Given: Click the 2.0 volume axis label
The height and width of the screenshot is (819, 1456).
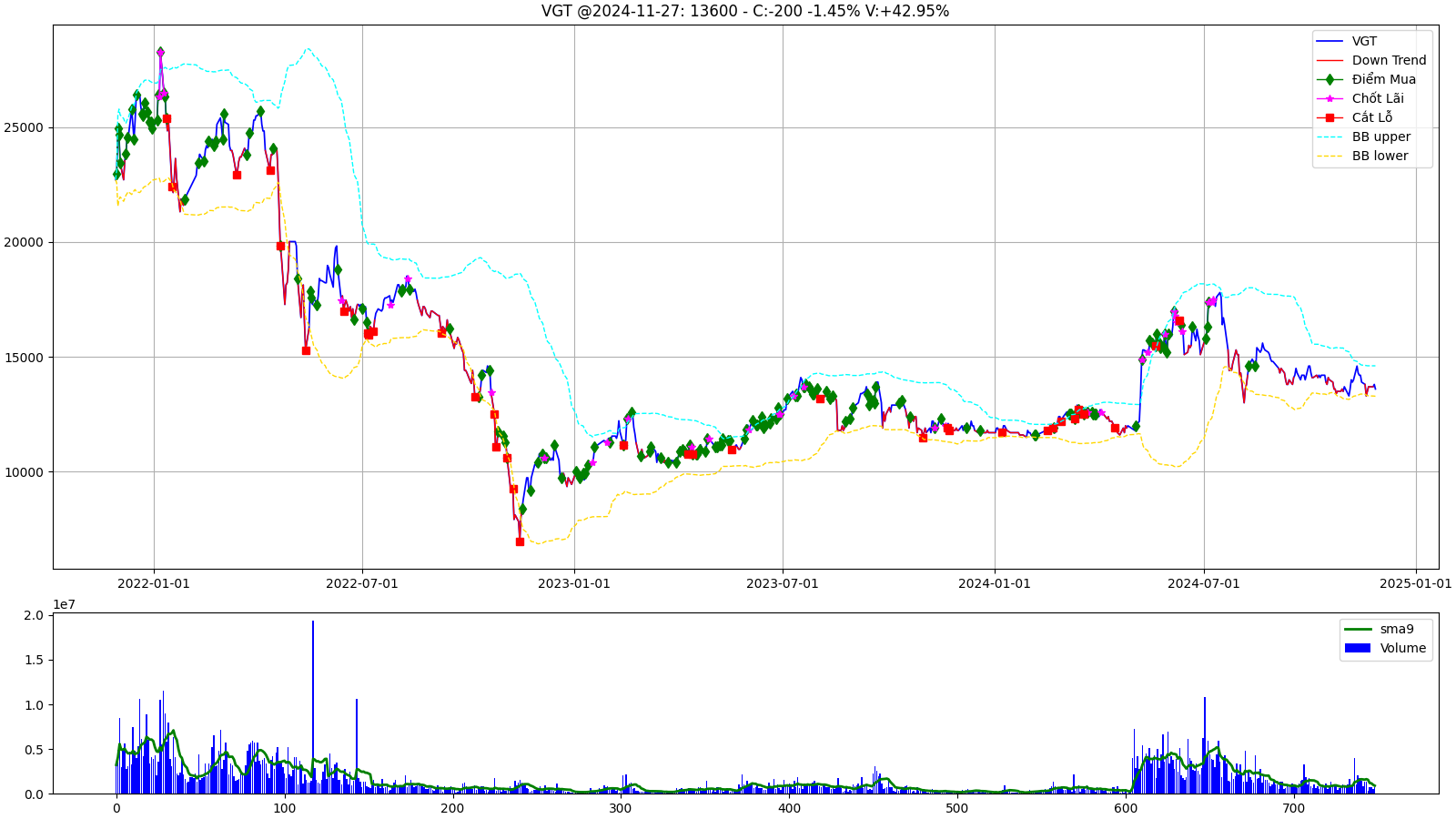Looking at the screenshot, I should (x=34, y=615).
